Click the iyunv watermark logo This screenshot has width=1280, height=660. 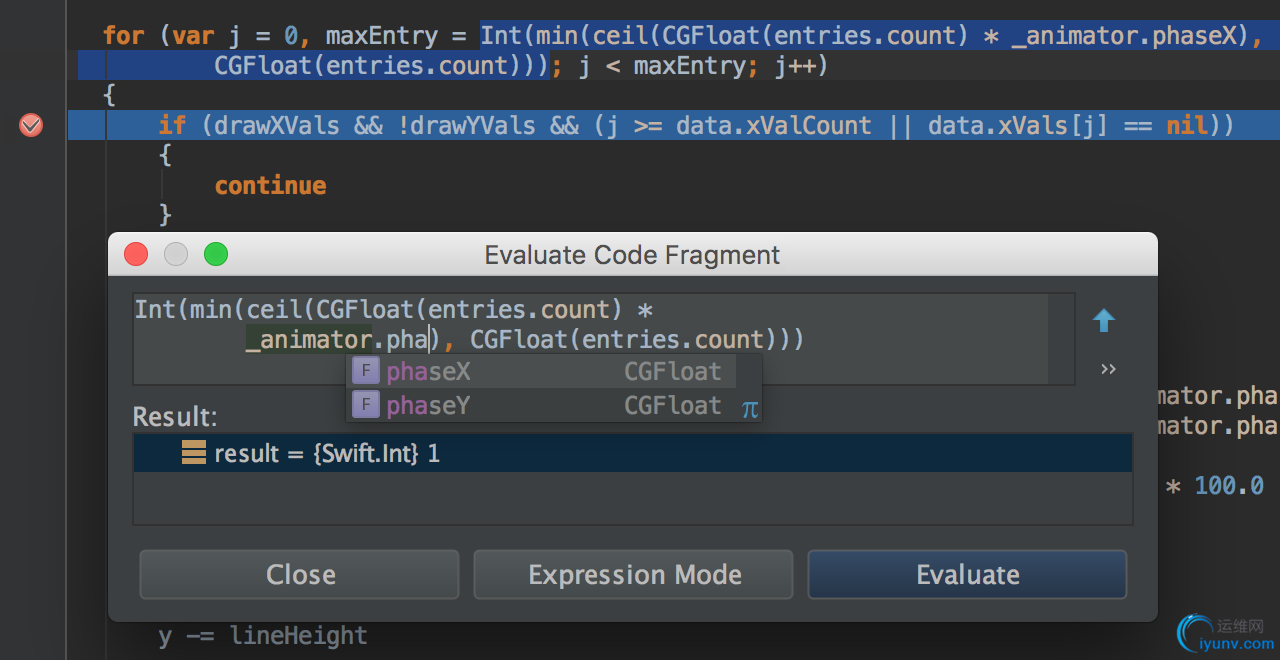1226,634
